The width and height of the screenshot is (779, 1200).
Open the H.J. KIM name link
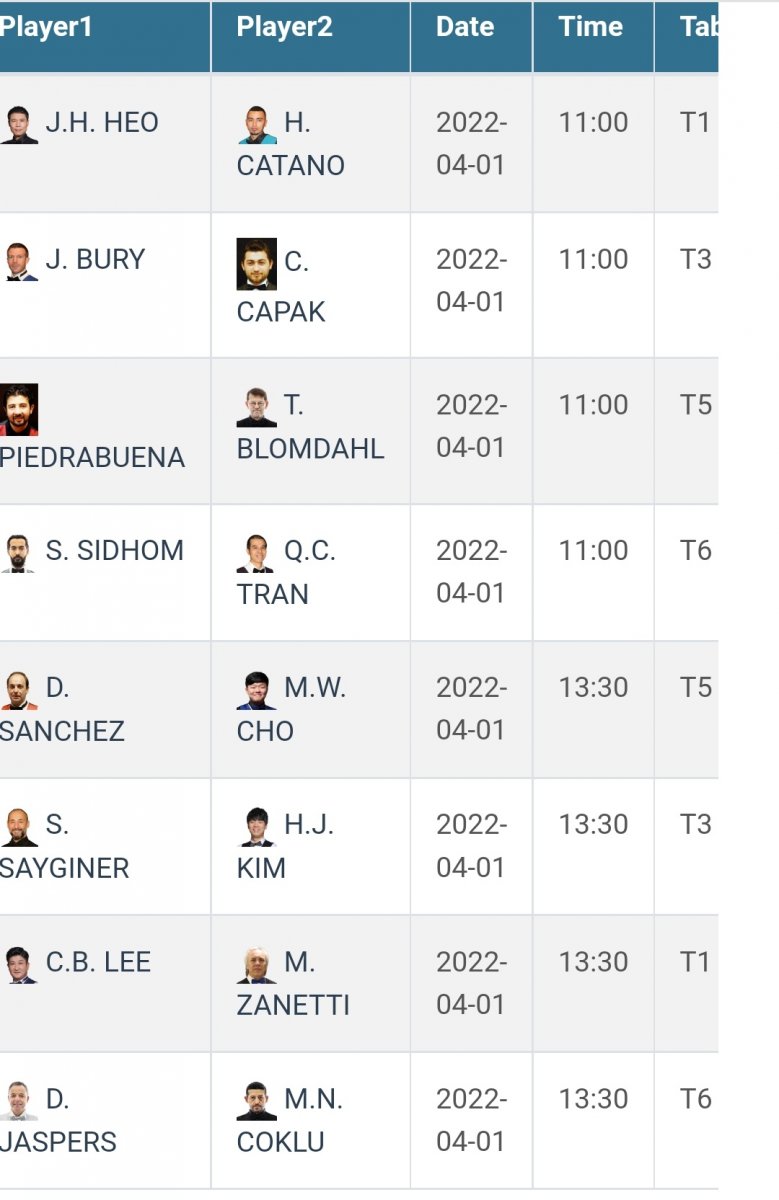click(261, 868)
